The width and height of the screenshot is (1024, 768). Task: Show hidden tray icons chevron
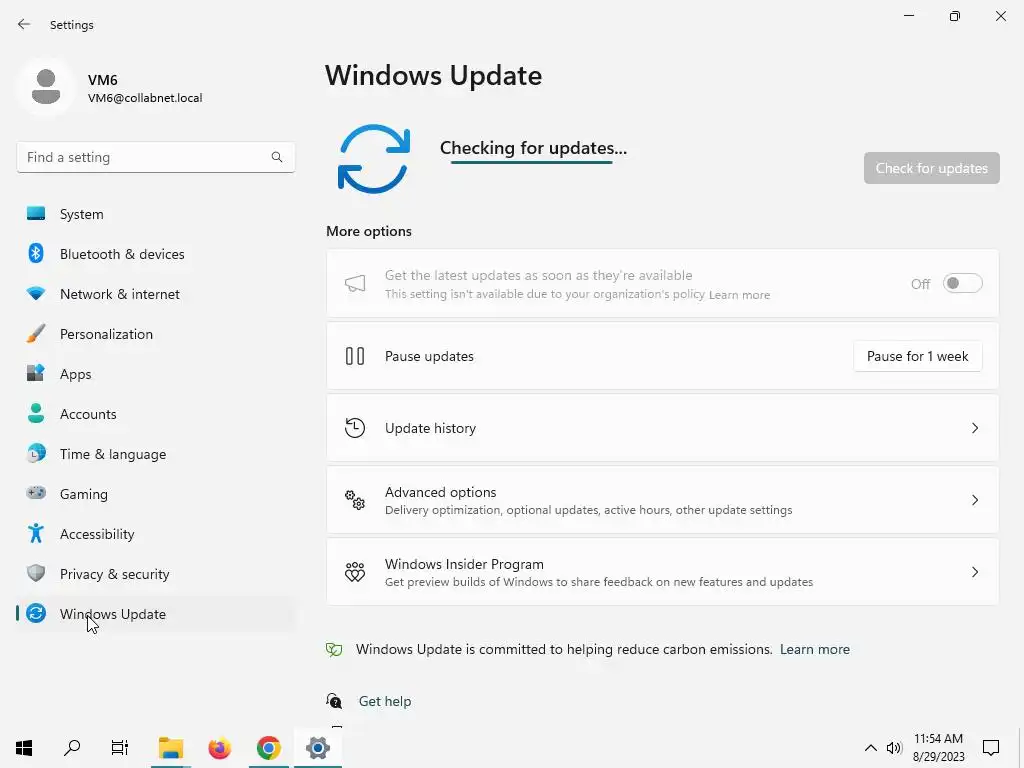pos(871,748)
